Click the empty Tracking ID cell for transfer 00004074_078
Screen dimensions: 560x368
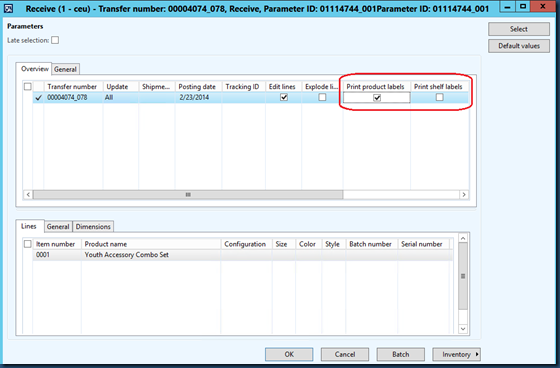tap(244, 97)
